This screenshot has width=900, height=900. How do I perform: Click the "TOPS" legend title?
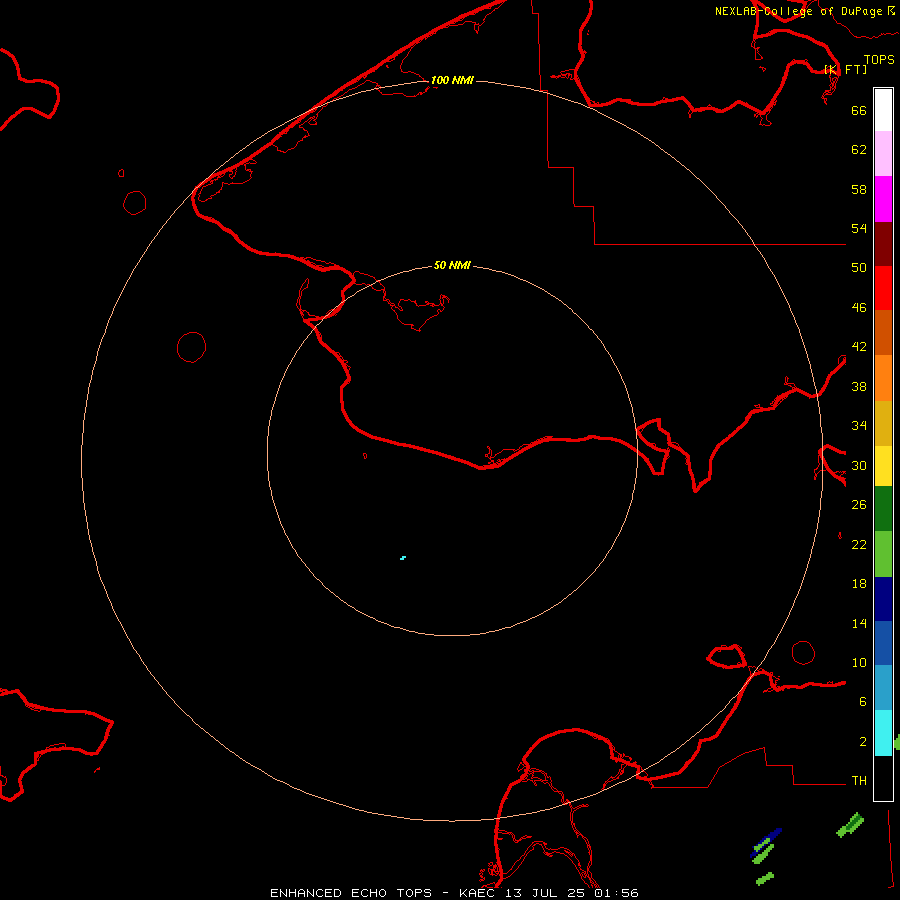point(879,60)
